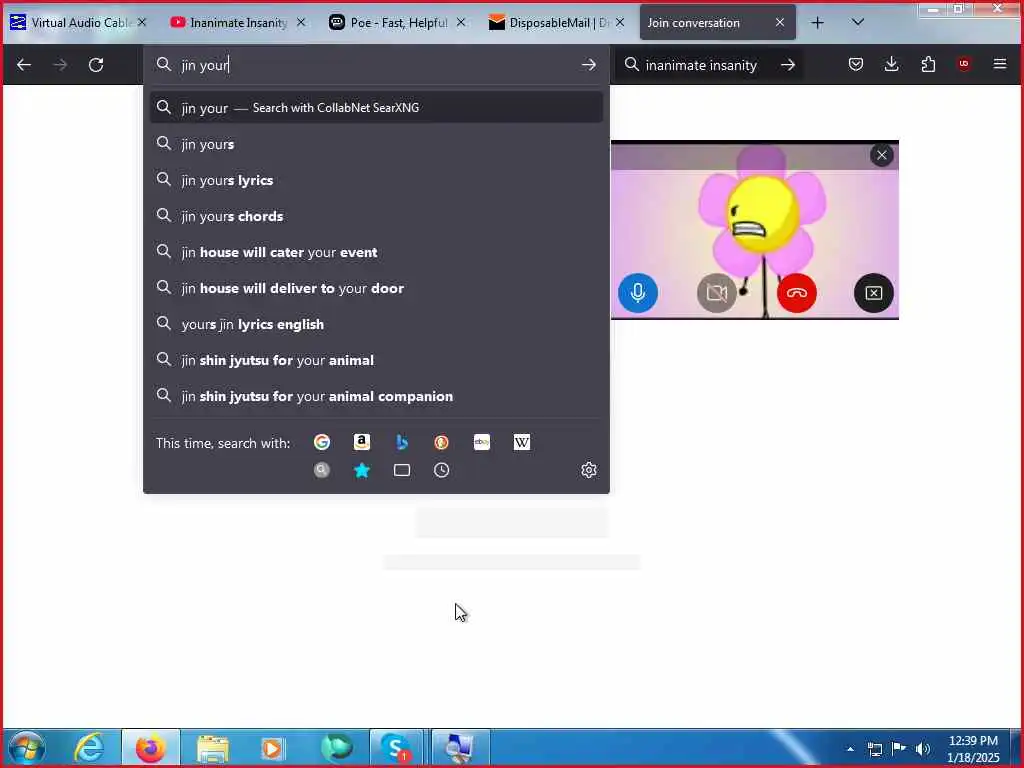Search this time with Google
1024x768 pixels.
click(x=321, y=442)
